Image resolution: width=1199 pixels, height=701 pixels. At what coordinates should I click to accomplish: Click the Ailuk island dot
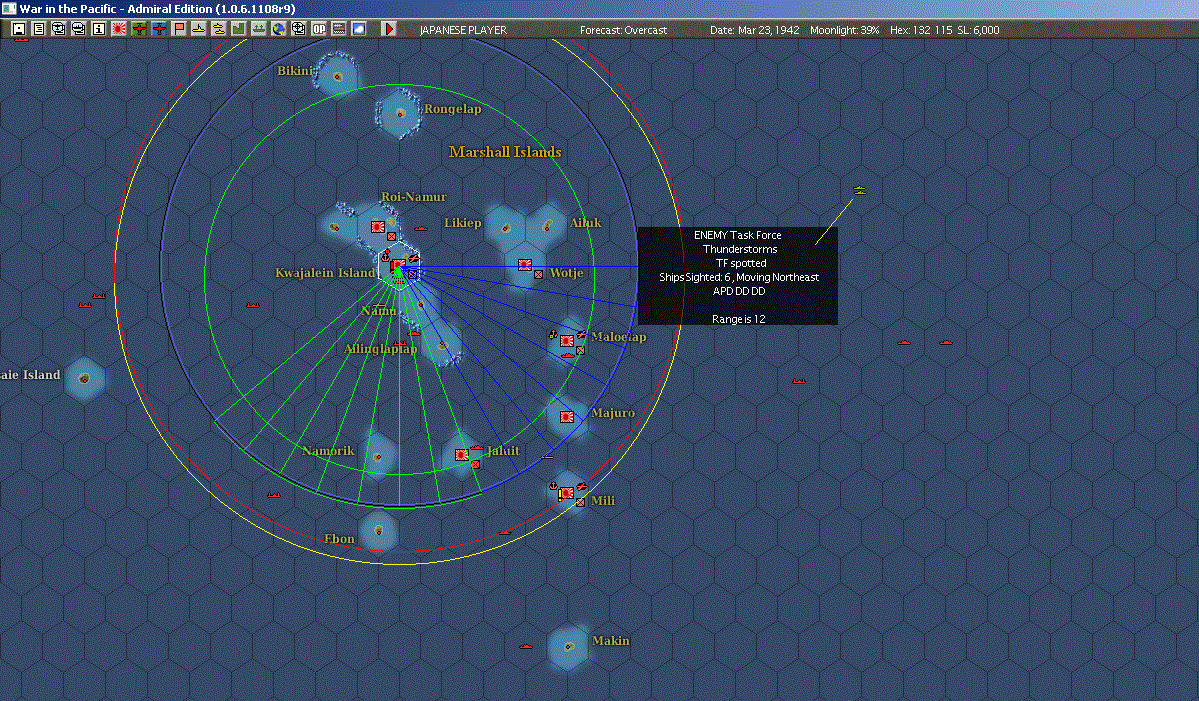click(548, 226)
